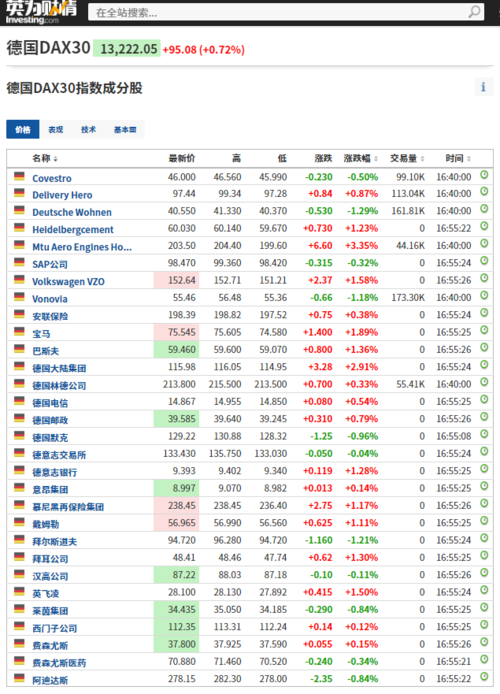
Task: Click the change percent +2.91%
Action: pos(362,367)
